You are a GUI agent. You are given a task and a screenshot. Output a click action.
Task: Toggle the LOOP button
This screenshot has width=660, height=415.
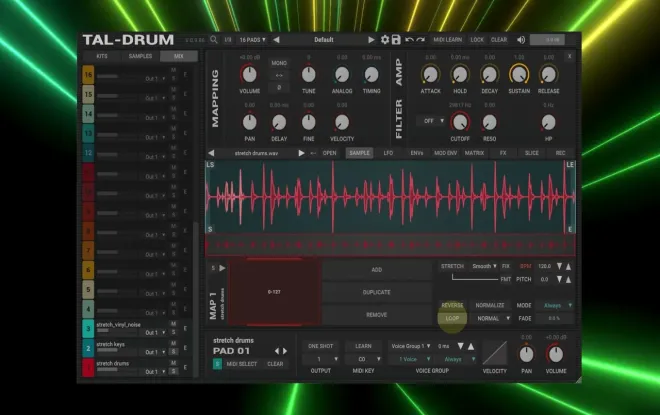click(452, 319)
